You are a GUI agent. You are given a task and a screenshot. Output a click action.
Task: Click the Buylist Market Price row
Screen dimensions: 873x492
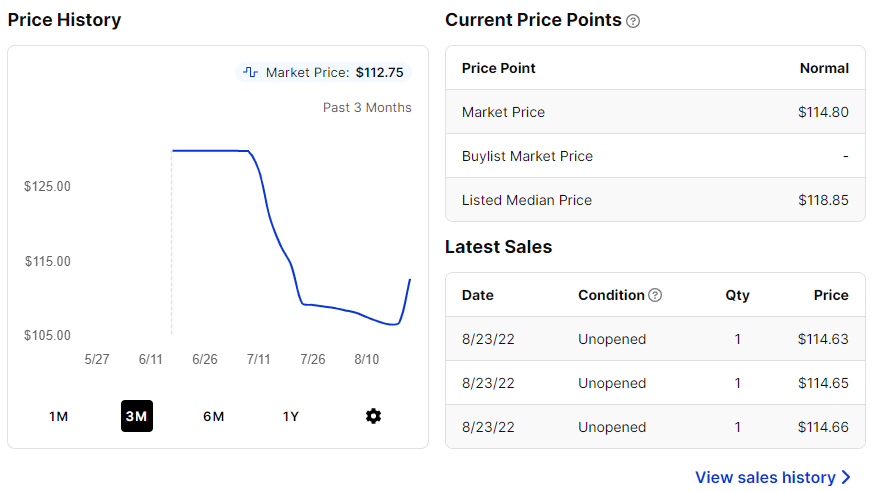pos(655,156)
